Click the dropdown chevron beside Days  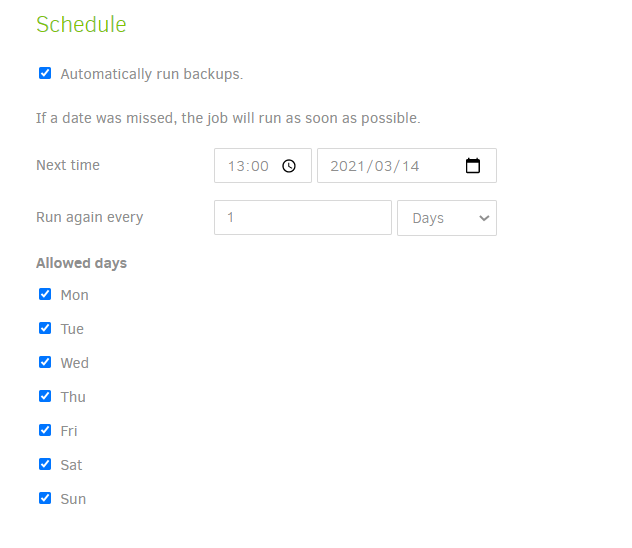tap(484, 218)
